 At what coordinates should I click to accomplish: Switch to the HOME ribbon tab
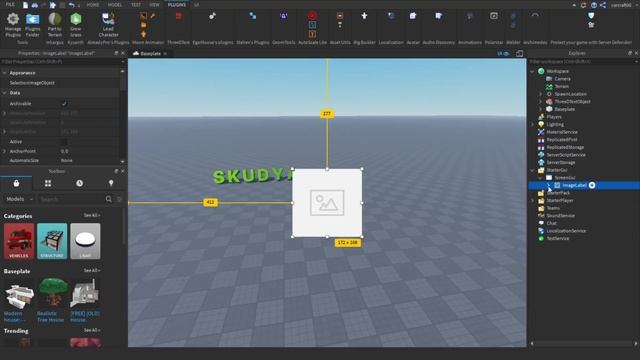coord(93,5)
